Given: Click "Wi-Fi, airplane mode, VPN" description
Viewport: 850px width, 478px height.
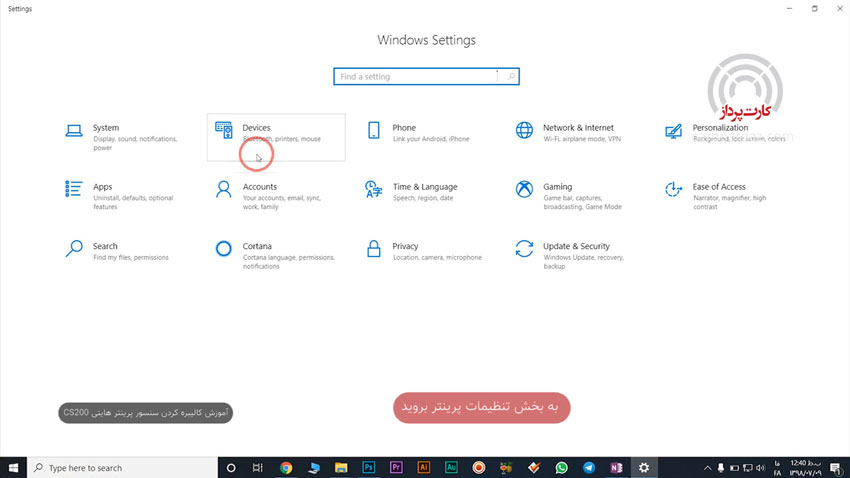Looking at the screenshot, I should (x=582, y=139).
